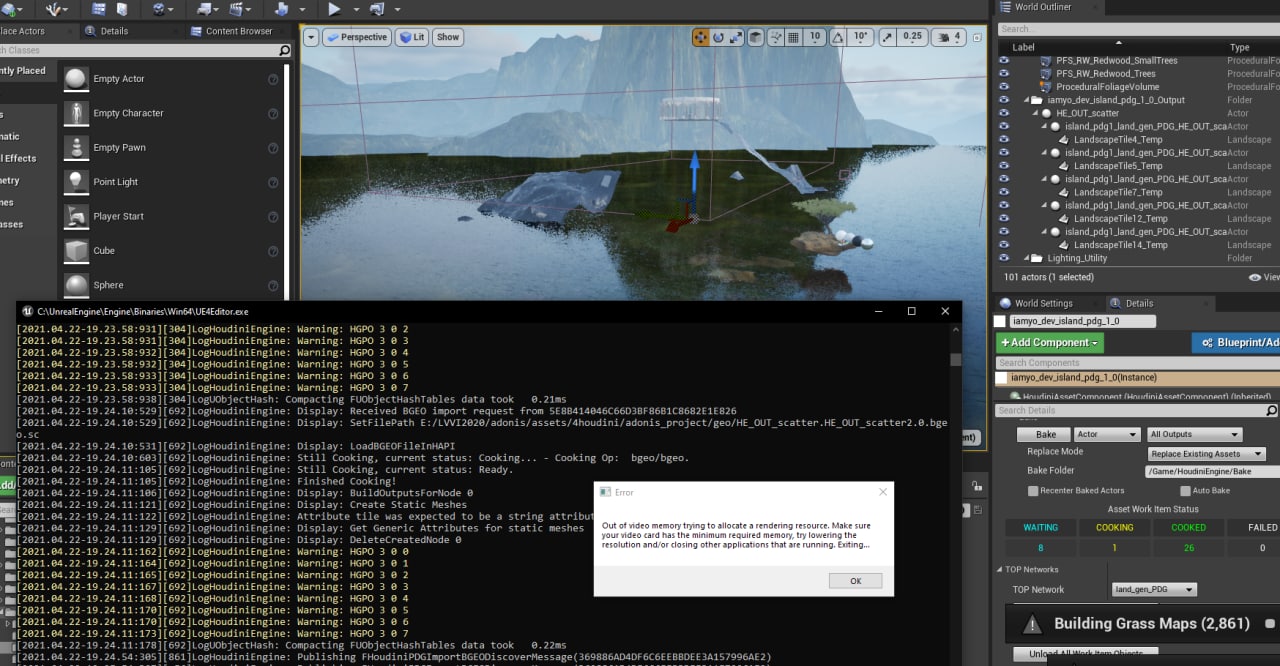Select the Details tab beside World Settings
1280x666 pixels.
coord(1139,303)
